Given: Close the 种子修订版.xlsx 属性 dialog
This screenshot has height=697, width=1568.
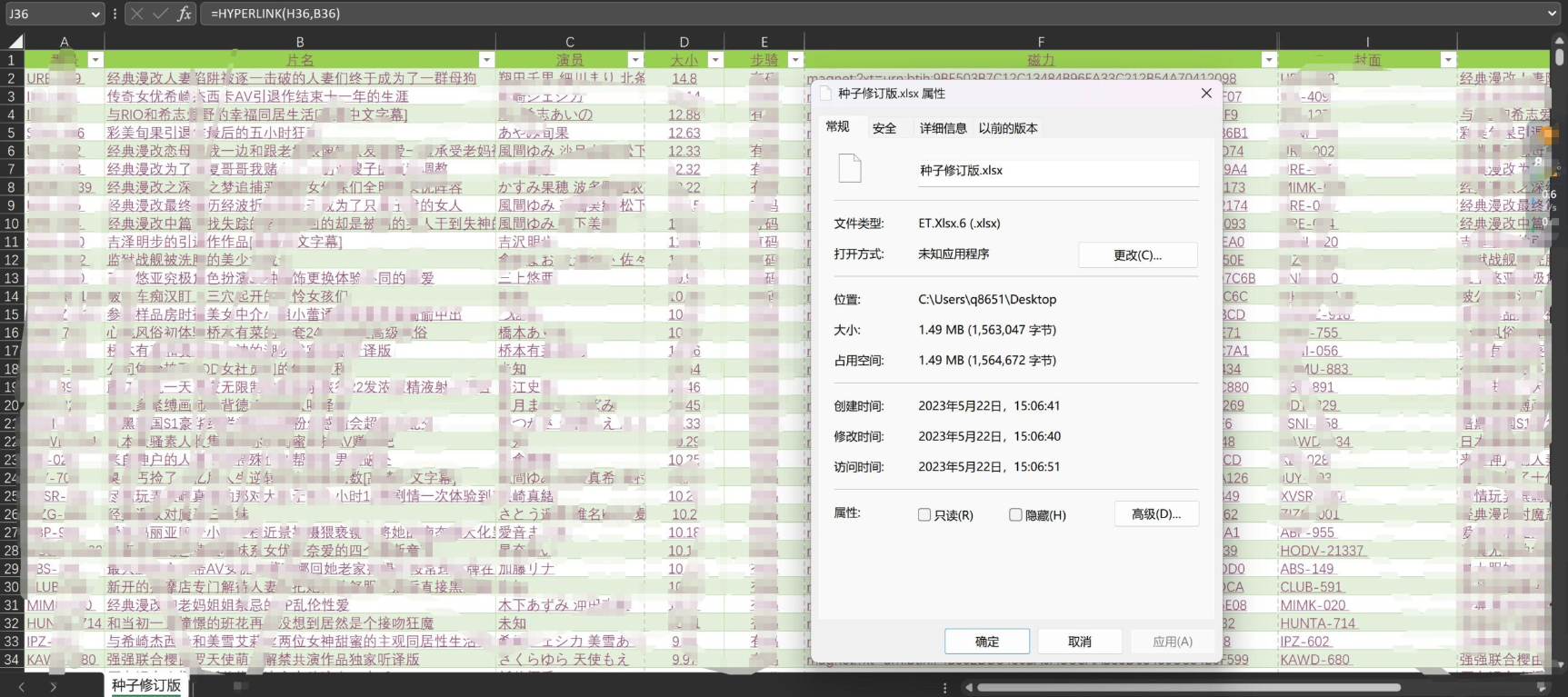Looking at the screenshot, I should coord(1206,93).
